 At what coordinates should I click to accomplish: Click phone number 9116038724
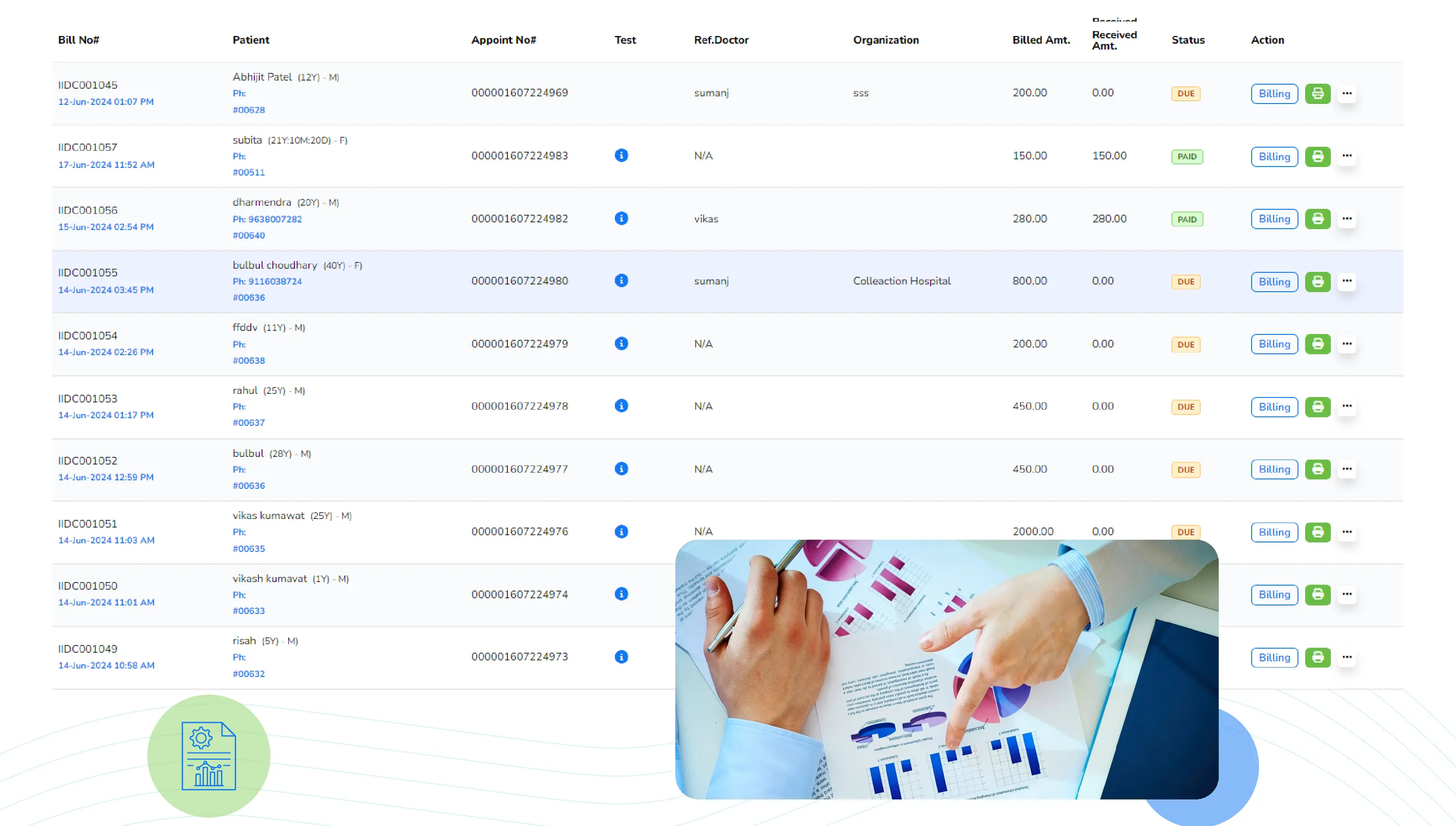click(x=275, y=281)
